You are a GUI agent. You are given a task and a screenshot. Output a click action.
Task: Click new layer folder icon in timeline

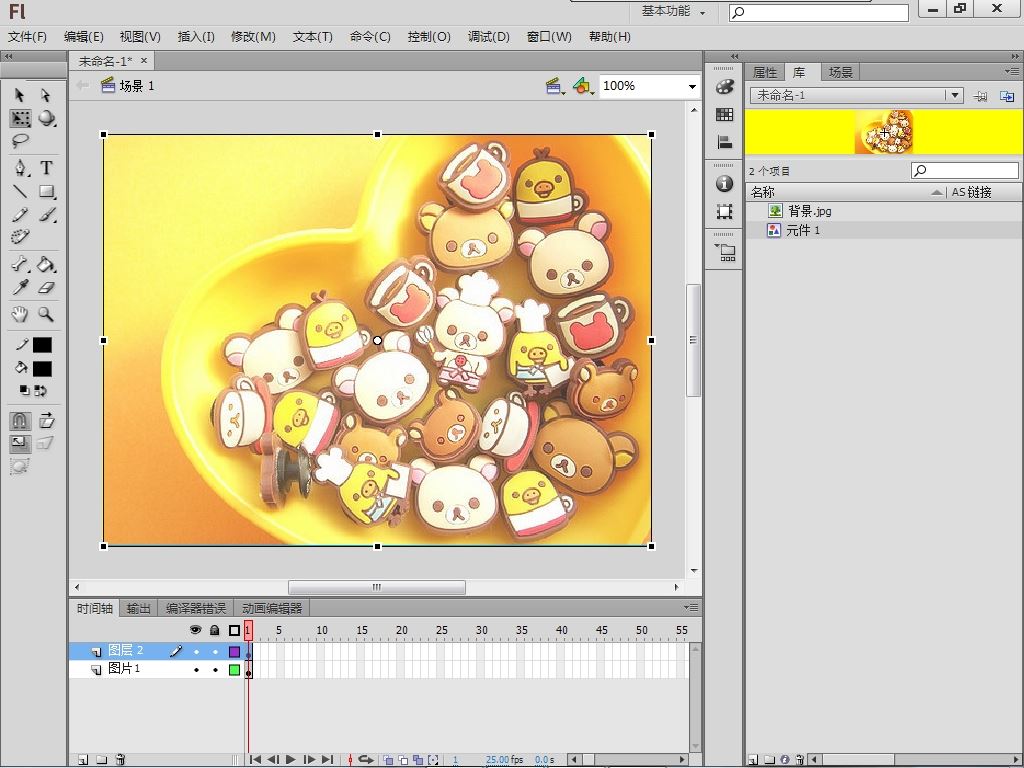(102, 760)
